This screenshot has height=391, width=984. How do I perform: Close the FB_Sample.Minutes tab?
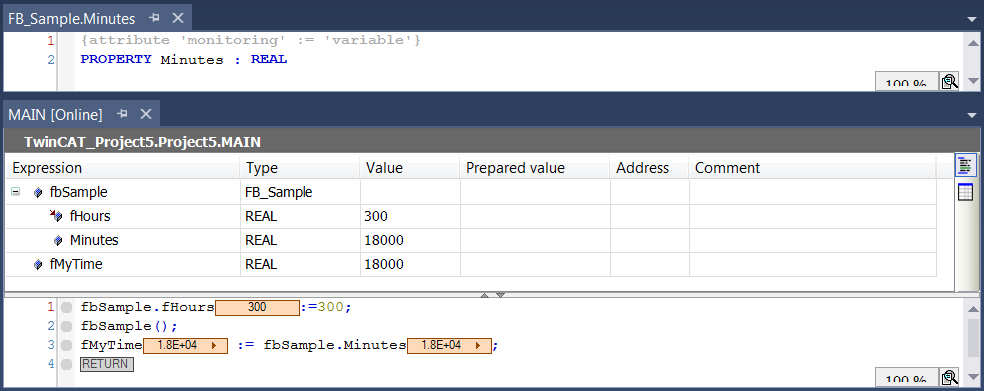point(178,18)
